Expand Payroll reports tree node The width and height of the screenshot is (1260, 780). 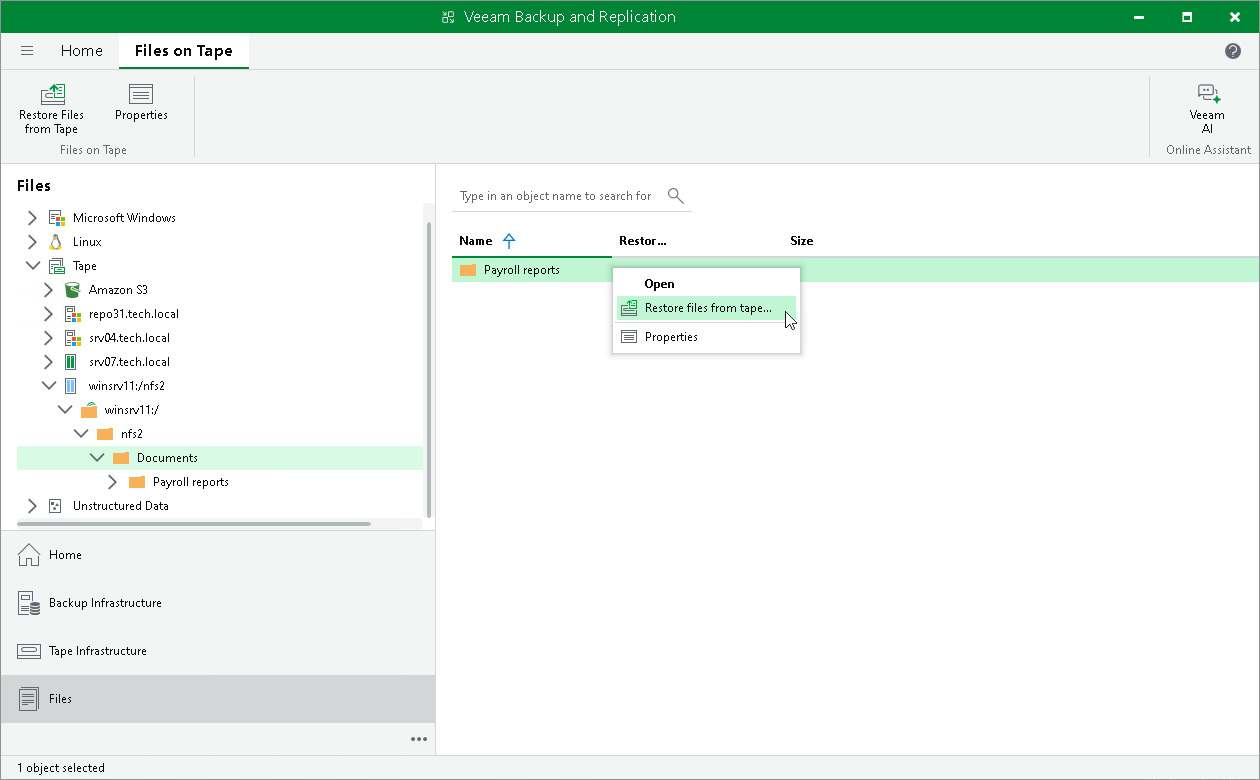112,481
